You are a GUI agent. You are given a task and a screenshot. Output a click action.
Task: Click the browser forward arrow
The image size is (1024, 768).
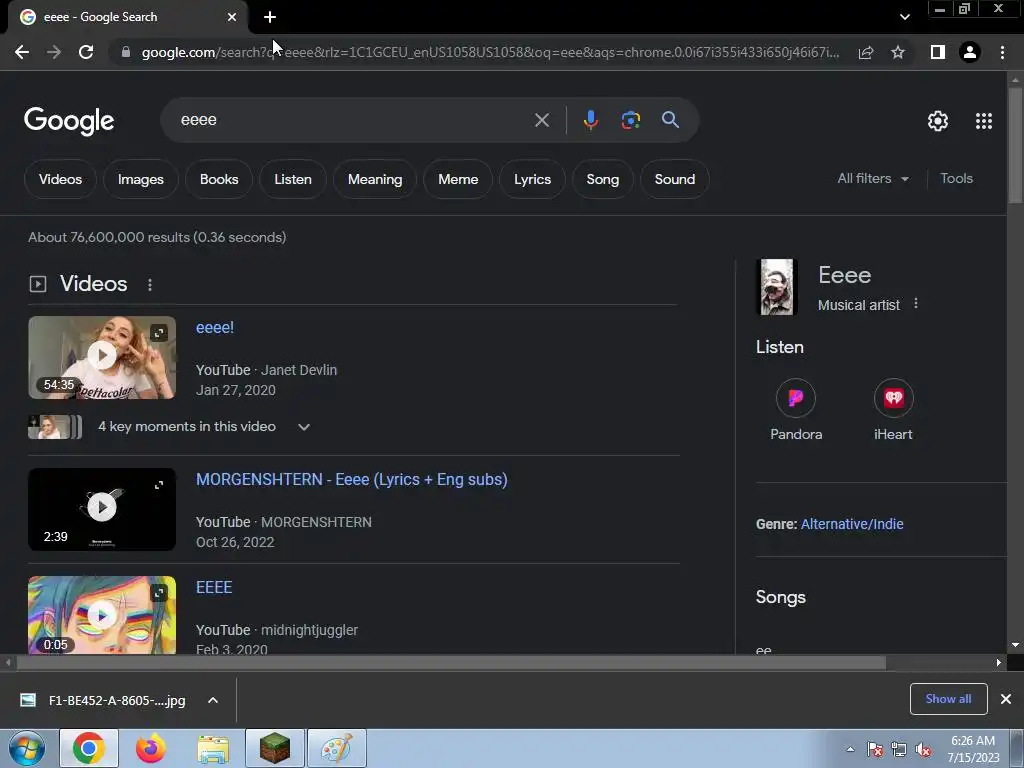54,52
